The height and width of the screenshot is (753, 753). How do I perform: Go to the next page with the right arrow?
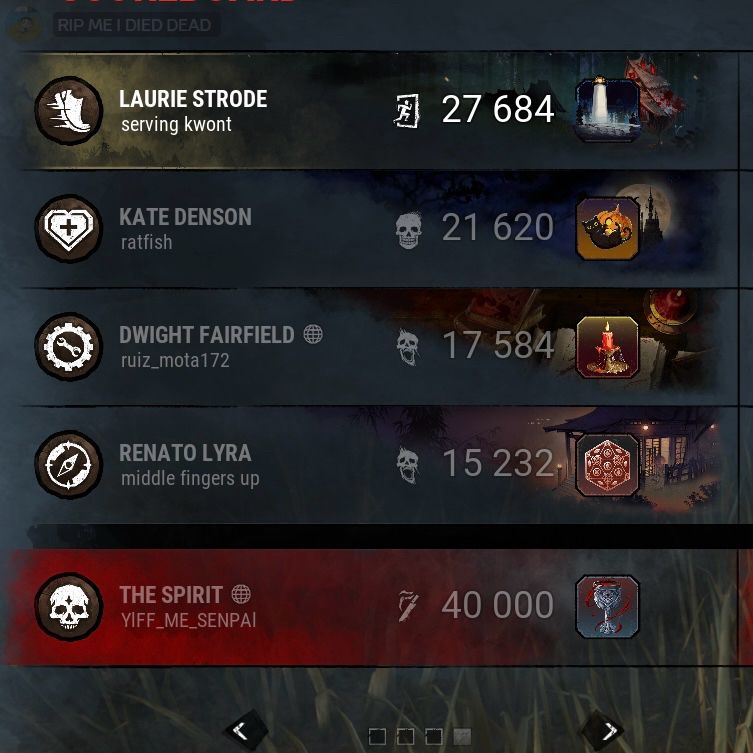click(603, 731)
